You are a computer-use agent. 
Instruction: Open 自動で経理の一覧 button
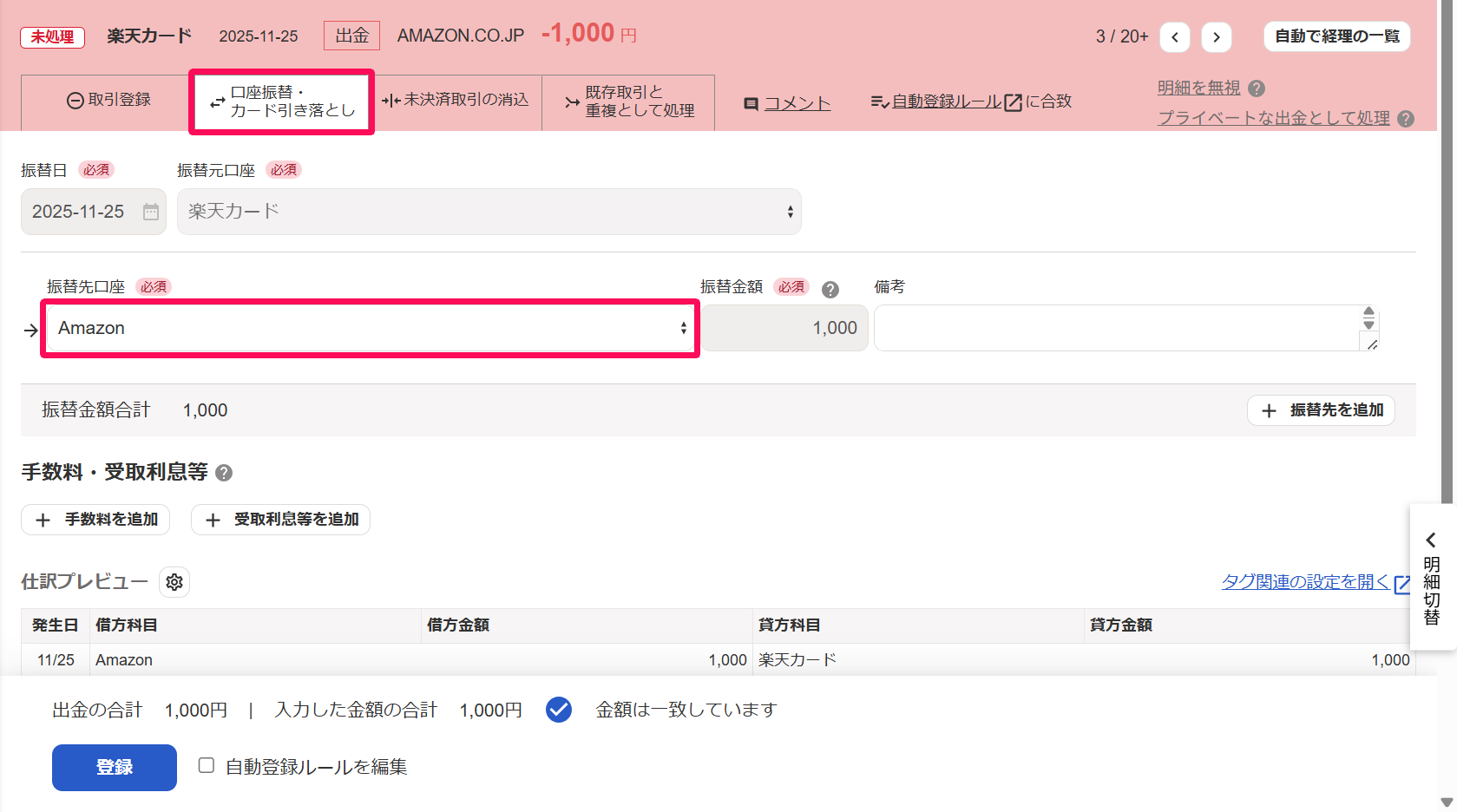pyautogui.click(x=1337, y=36)
